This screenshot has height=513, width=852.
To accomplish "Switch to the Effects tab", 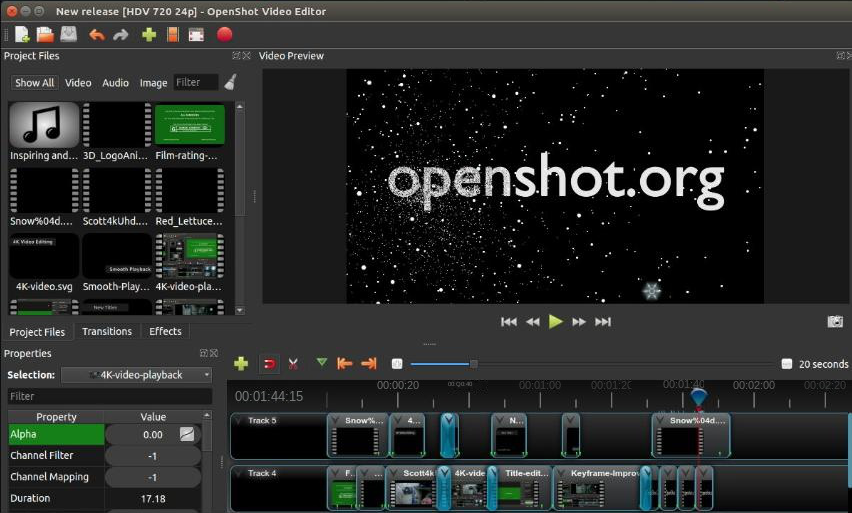I will click(165, 332).
